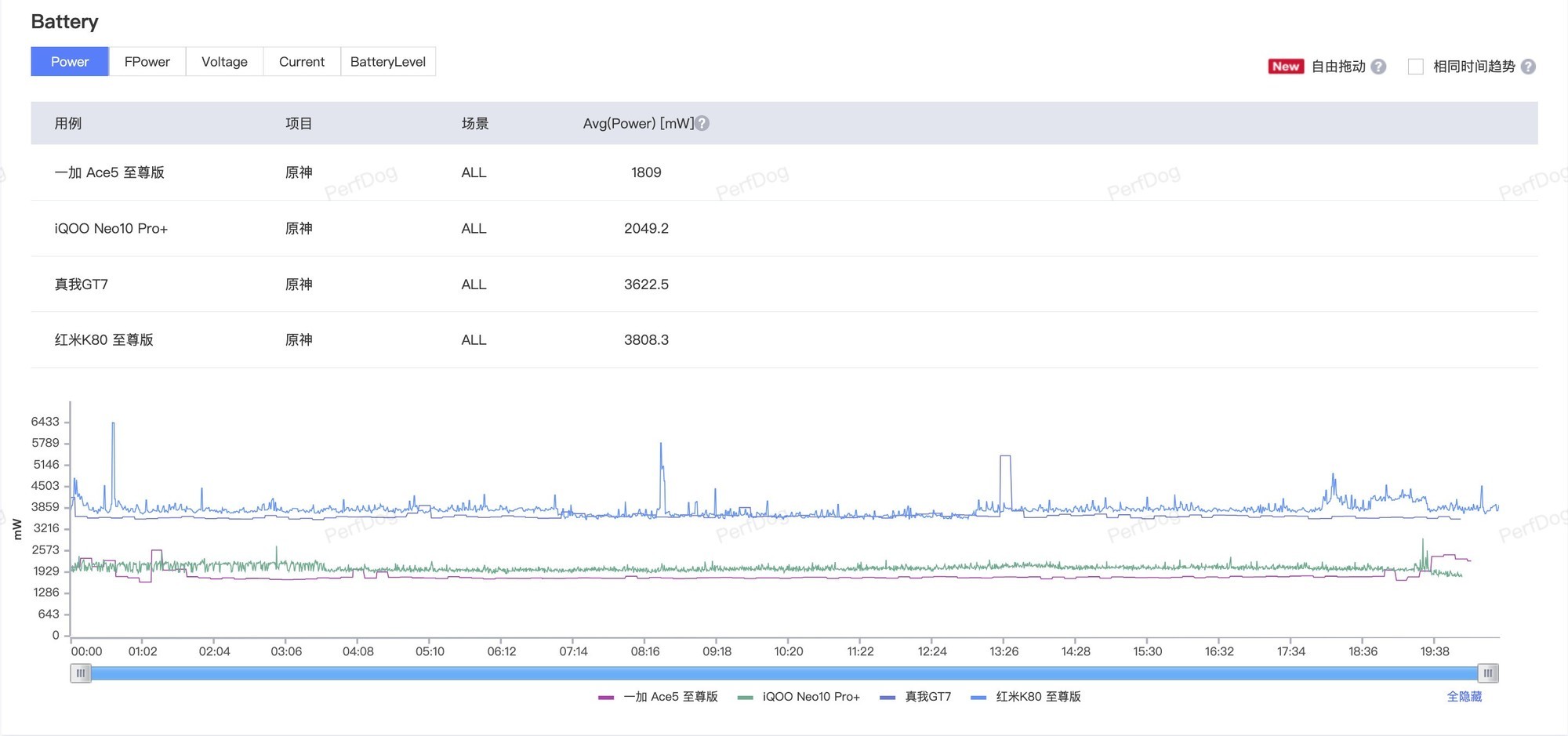Click the 用例 column header

[68, 123]
